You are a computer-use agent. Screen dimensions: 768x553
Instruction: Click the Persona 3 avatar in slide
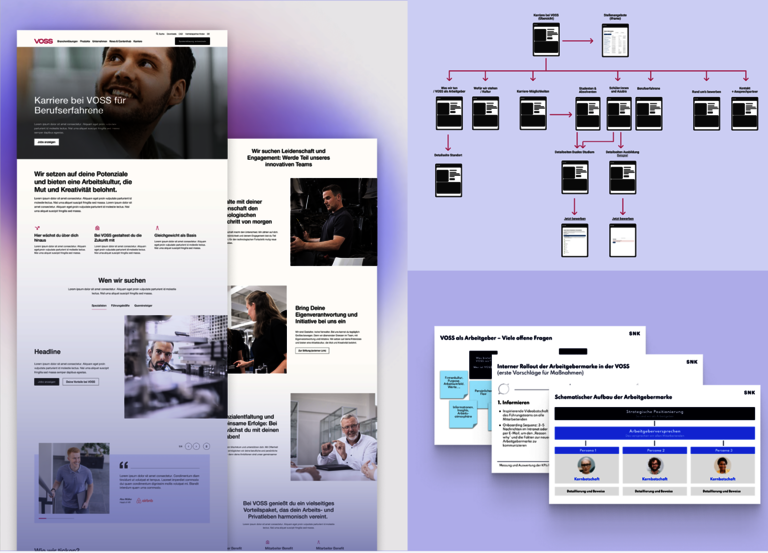pyautogui.click(x=722, y=465)
